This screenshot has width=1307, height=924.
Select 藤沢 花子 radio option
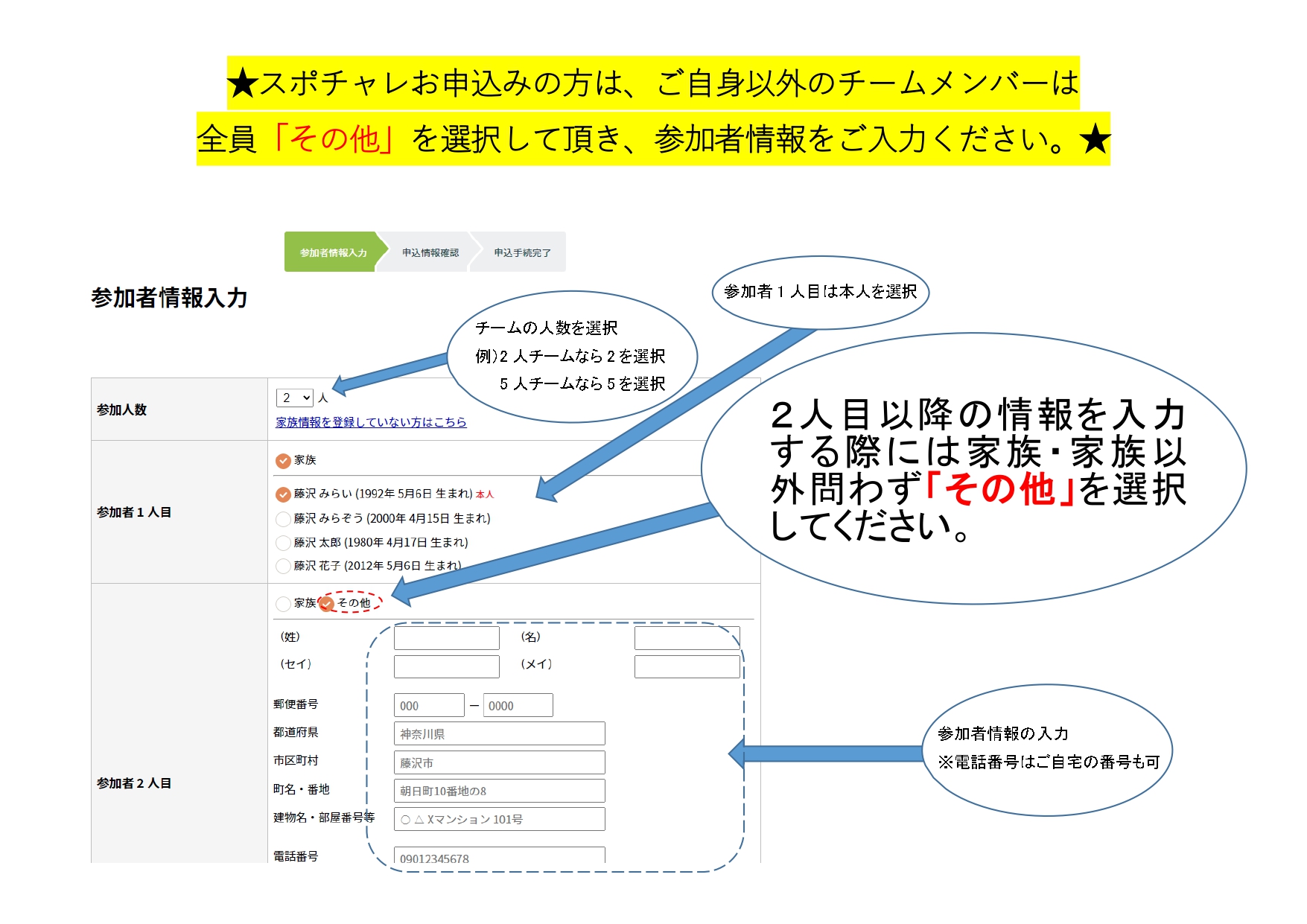[283, 567]
